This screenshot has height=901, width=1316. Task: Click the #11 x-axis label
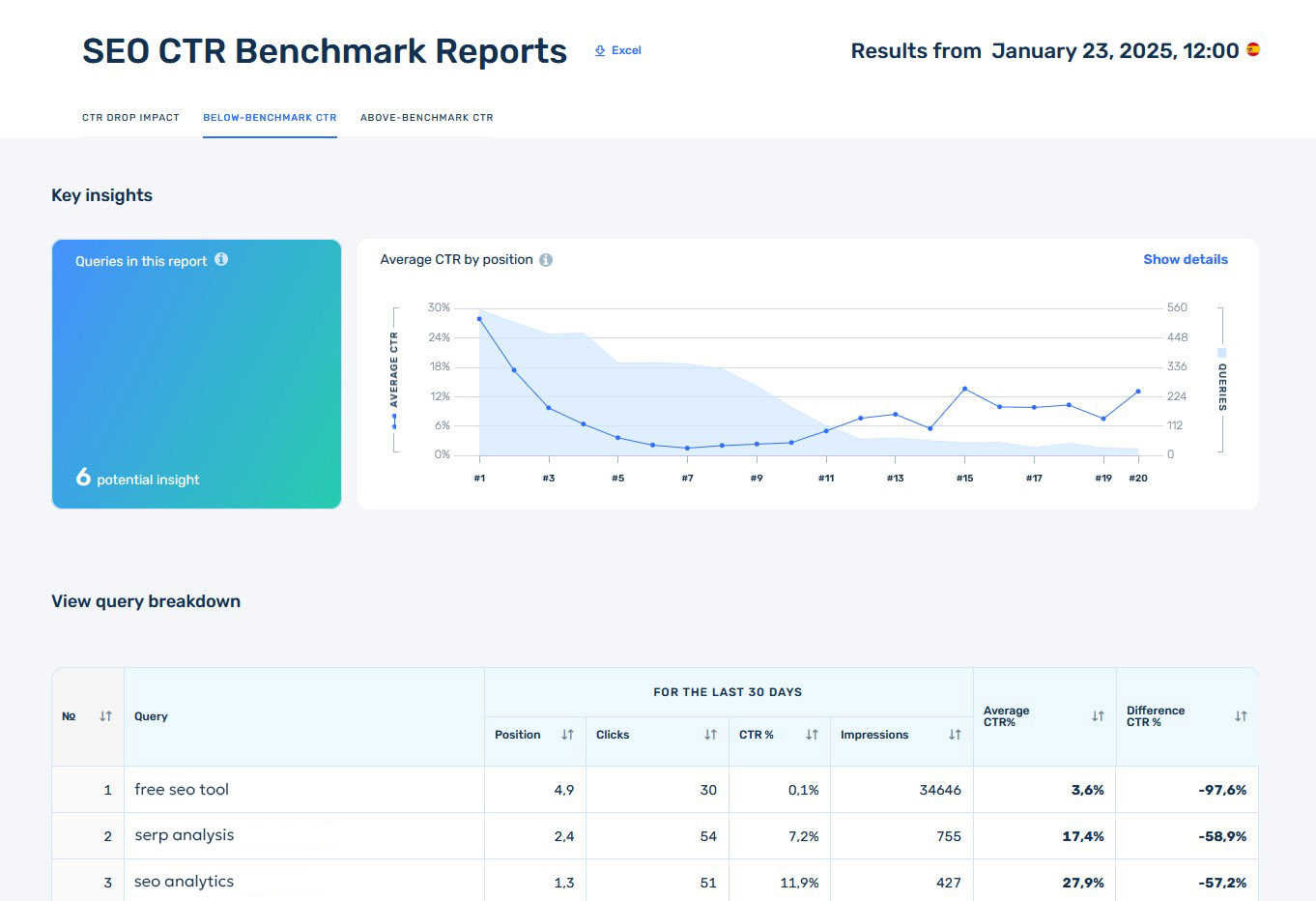pos(826,479)
